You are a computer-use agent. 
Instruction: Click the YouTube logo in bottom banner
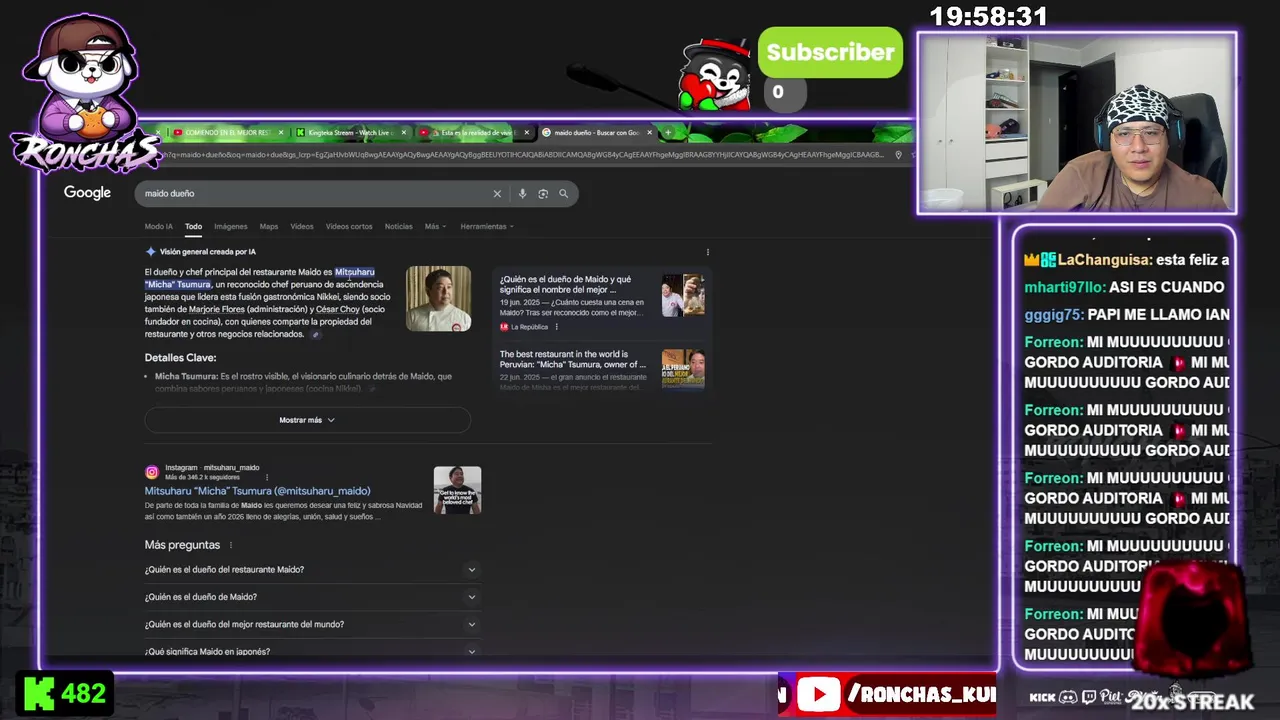(819, 695)
